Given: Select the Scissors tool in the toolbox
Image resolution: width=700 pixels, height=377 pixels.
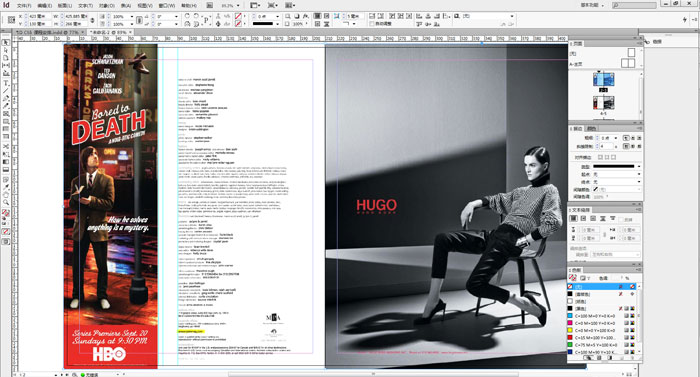Looking at the screenshot, I should tap(5, 147).
